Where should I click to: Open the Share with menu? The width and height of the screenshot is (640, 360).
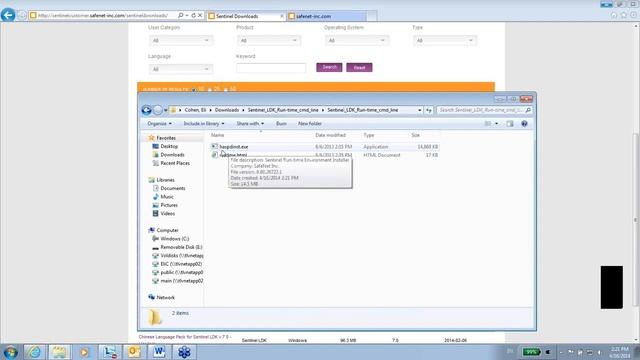(250, 124)
